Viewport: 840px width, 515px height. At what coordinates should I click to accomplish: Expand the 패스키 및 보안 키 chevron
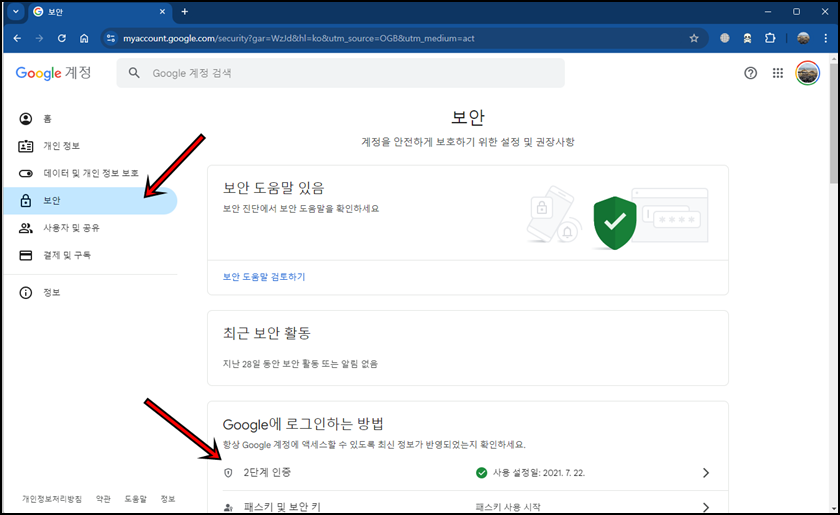[x=706, y=507]
